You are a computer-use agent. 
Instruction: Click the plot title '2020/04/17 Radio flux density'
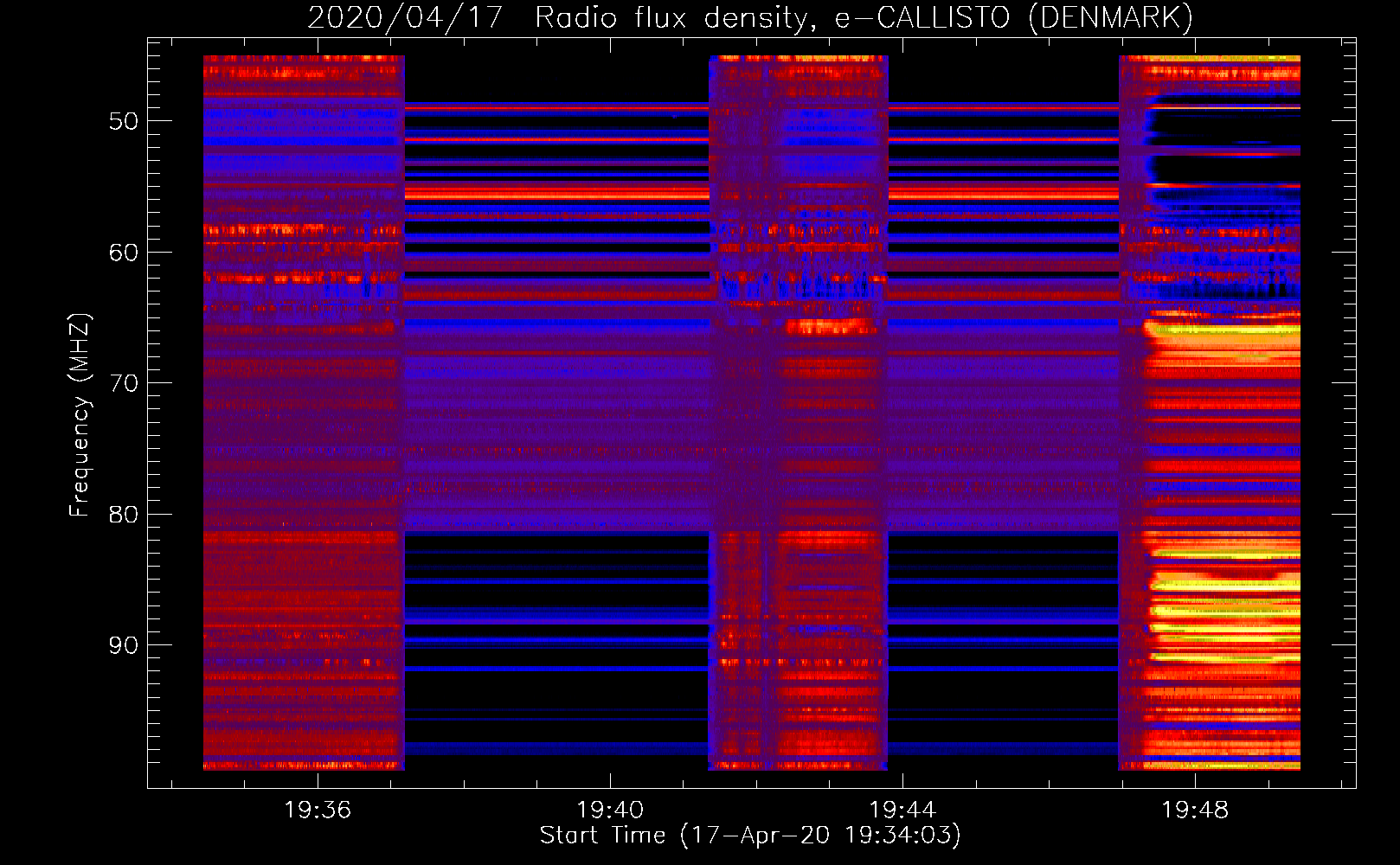click(558, 18)
